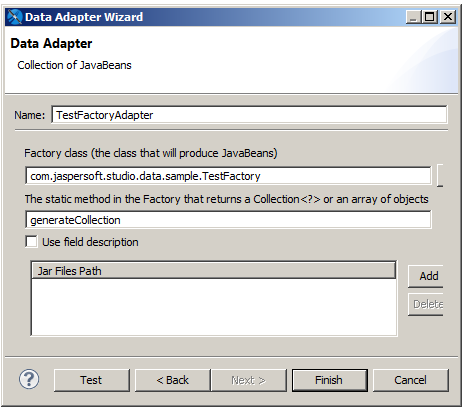This screenshot has width=463, height=410.
Task: Click the Data Adapter Wizard title icon
Action: click(15, 17)
